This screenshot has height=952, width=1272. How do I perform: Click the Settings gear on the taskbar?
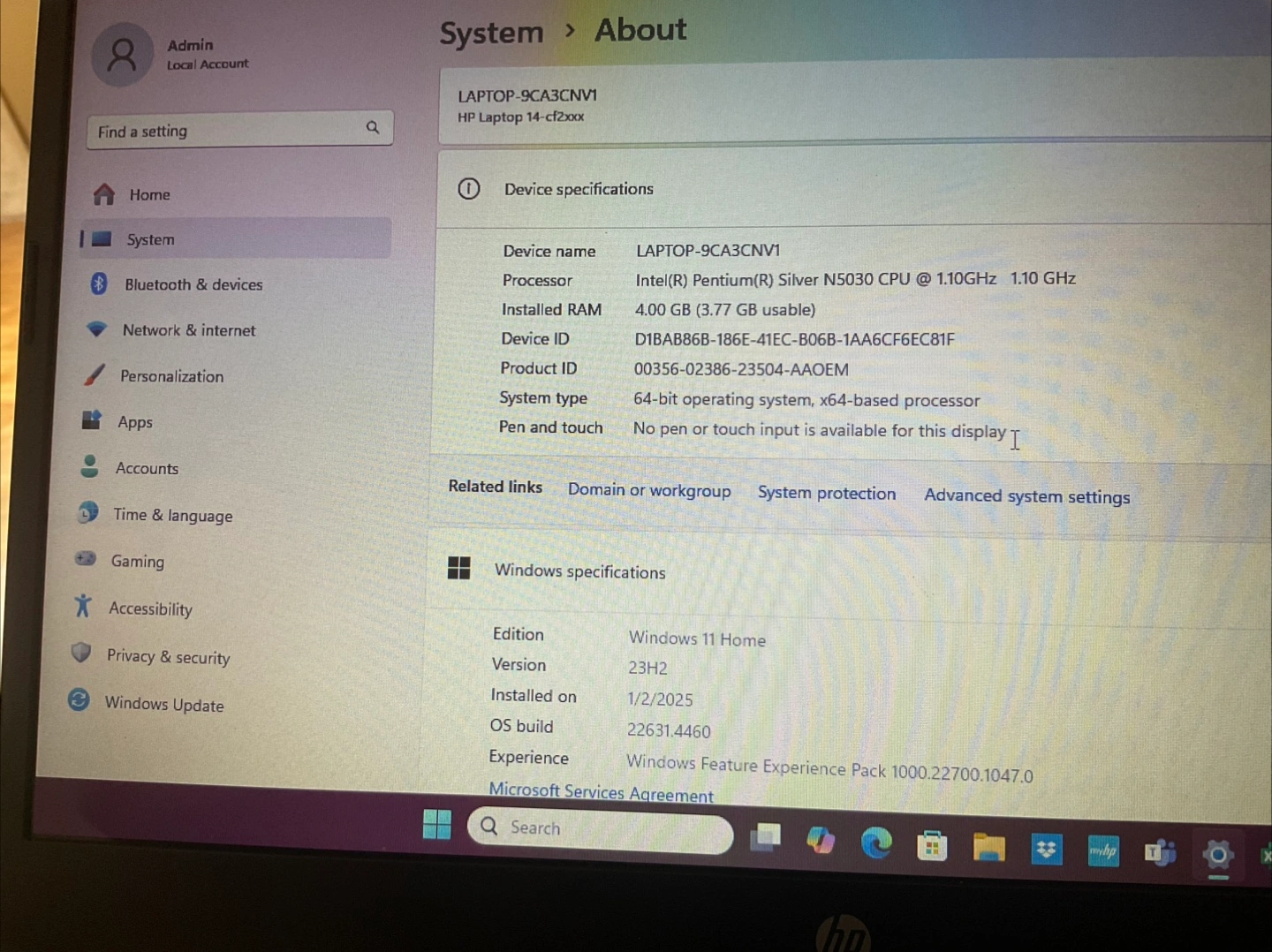(x=1218, y=854)
